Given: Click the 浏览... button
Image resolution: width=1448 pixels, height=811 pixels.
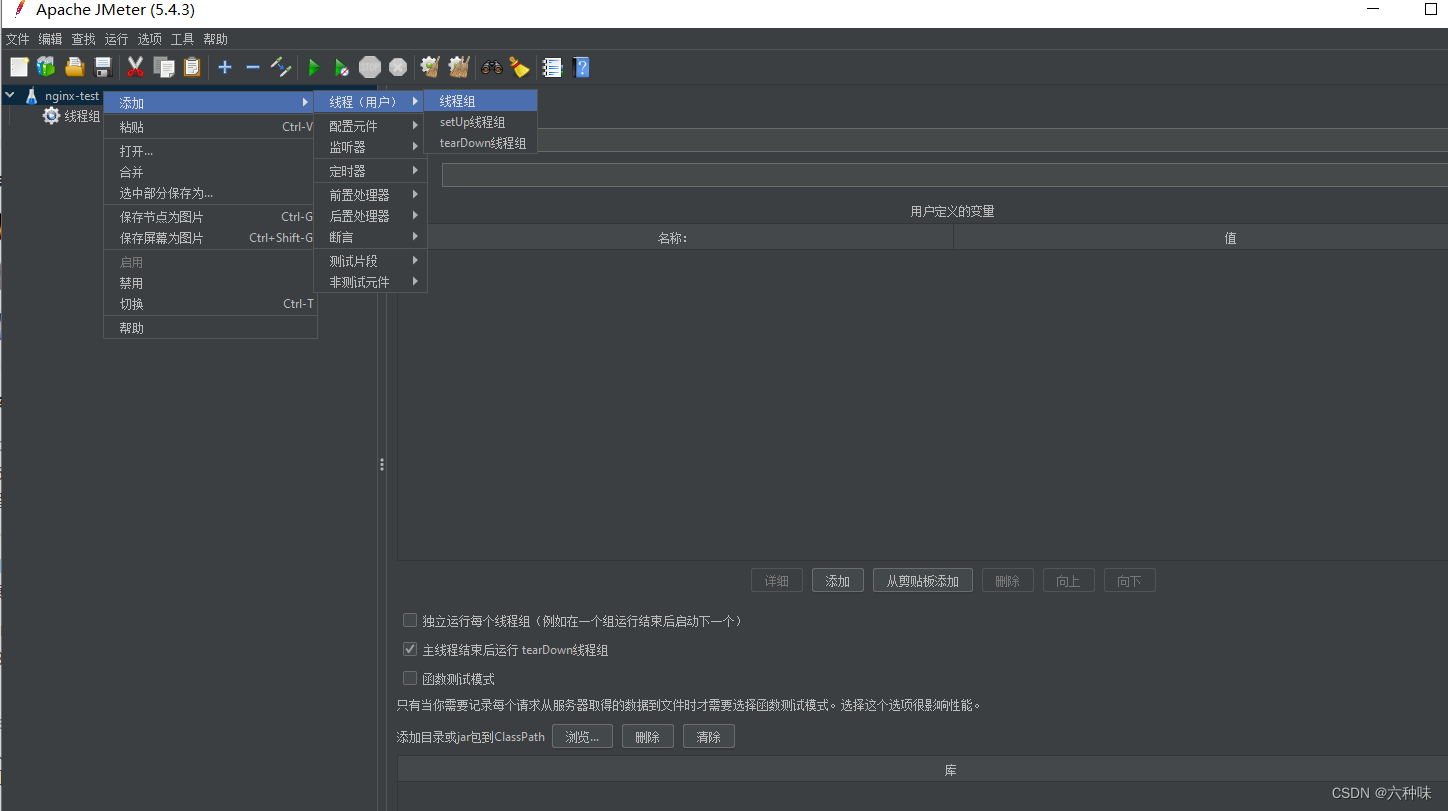Looking at the screenshot, I should 582,737.
